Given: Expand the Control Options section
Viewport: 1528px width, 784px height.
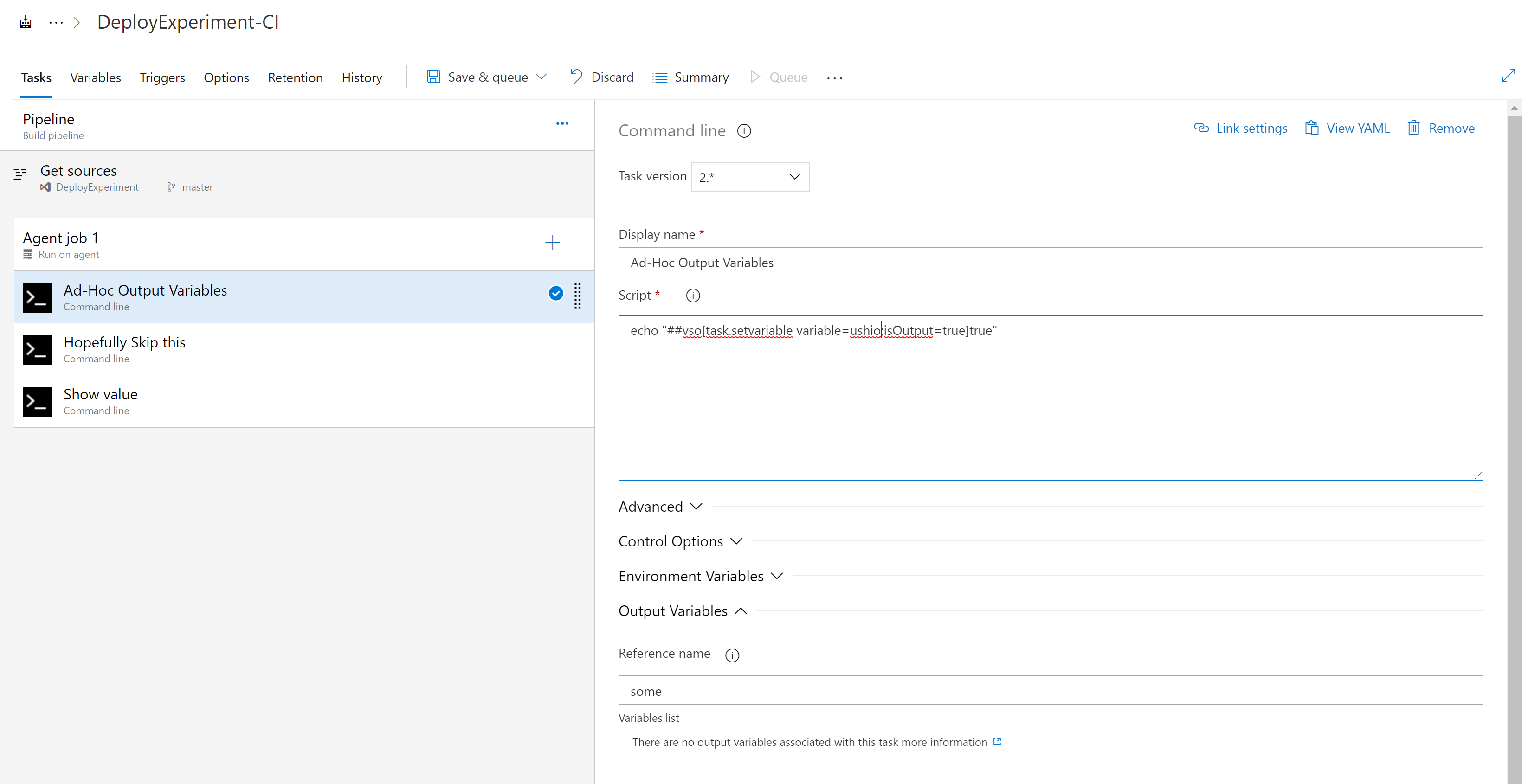Looking at the screenshot, I should 680,541.
